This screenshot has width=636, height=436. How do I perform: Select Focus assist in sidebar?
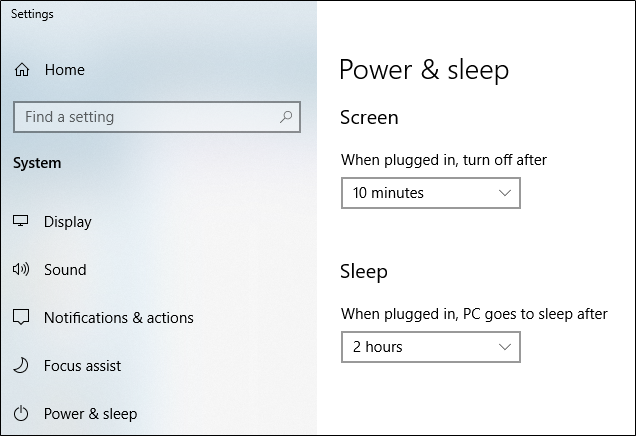click(x=82, y=366)
